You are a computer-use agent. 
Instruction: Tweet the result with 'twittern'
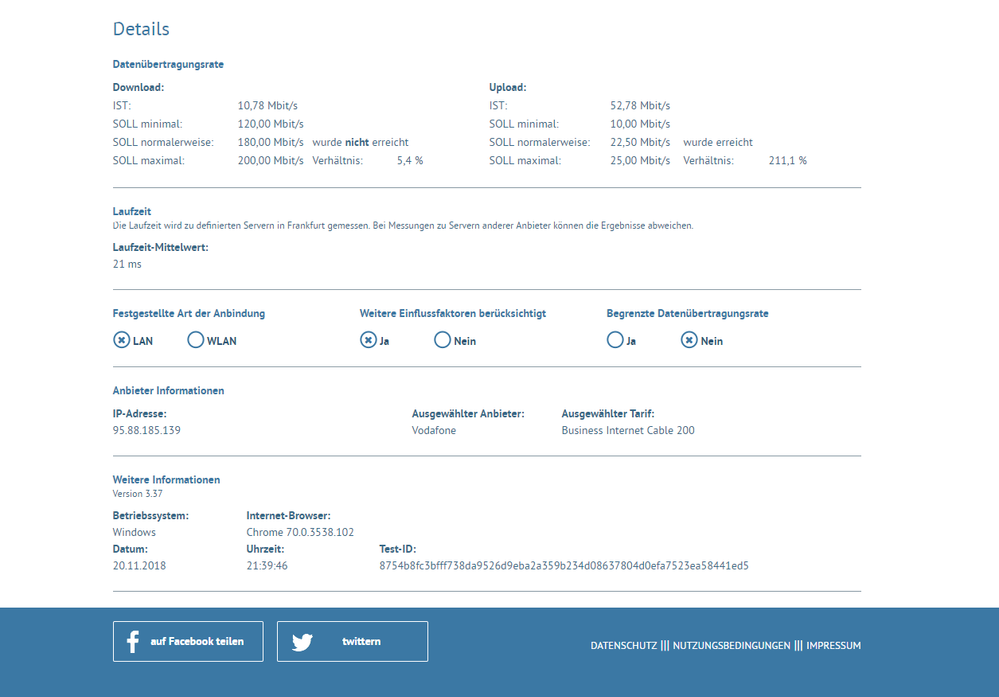[x=352, y=642]
